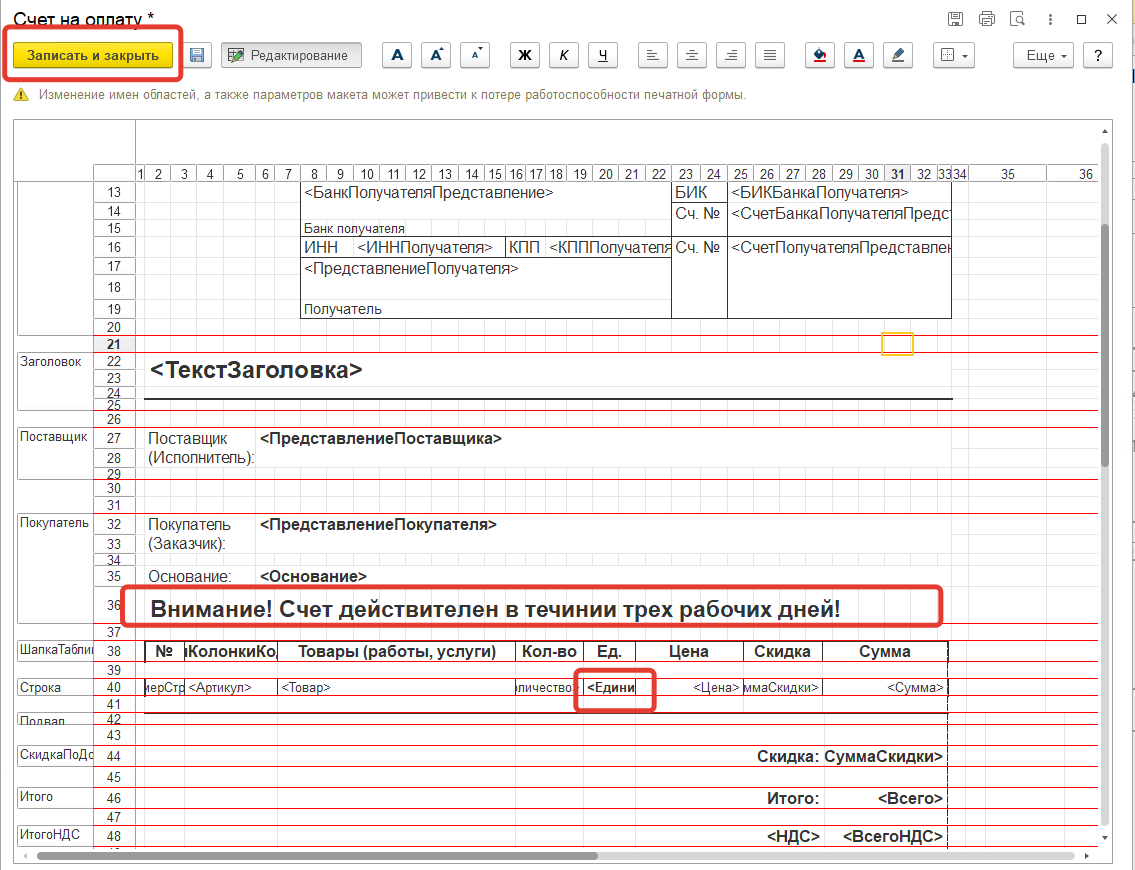
Task: Click the 'Ед.' header cell
Action: 609,651
